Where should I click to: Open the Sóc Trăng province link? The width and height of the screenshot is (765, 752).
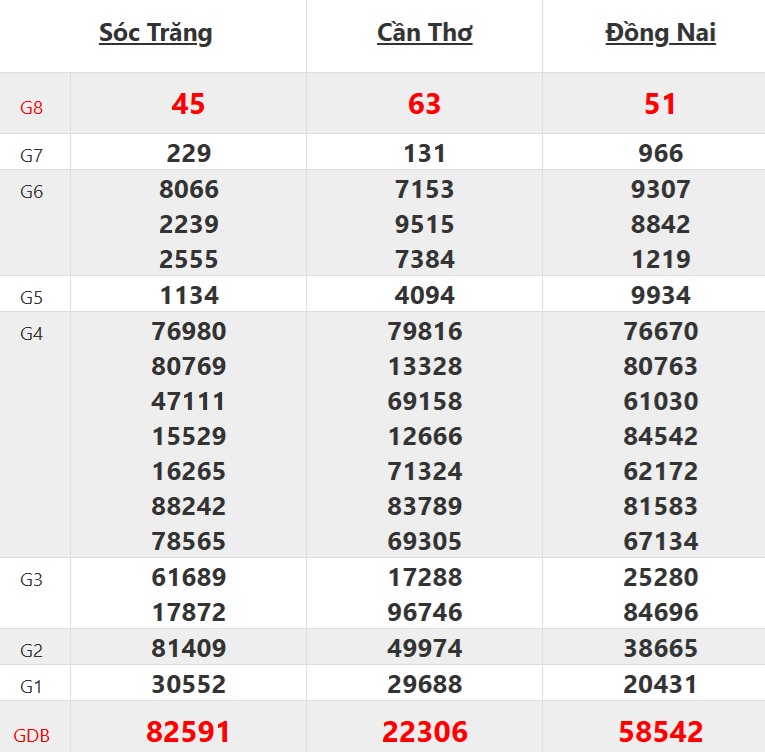[155, 33]
